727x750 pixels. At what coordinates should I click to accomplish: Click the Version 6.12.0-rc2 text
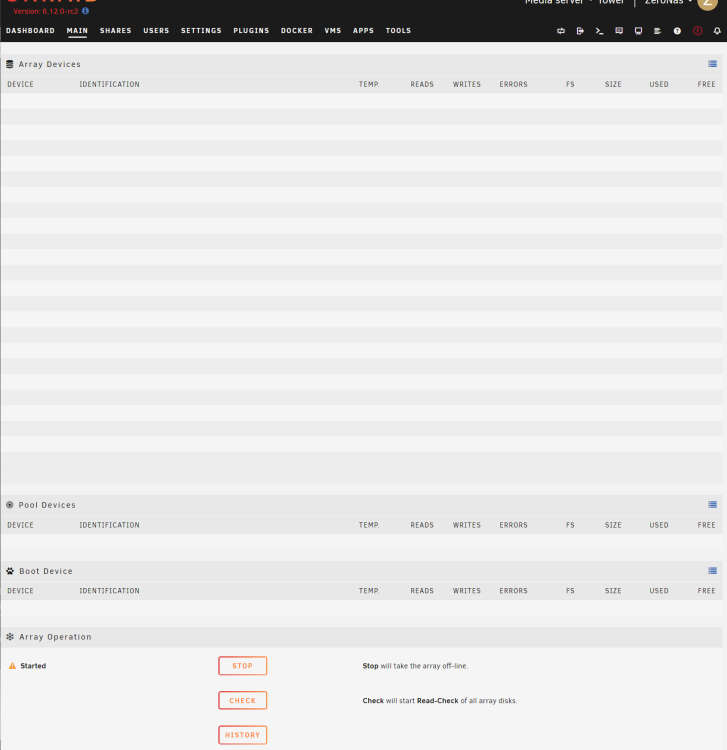[46, 11]
